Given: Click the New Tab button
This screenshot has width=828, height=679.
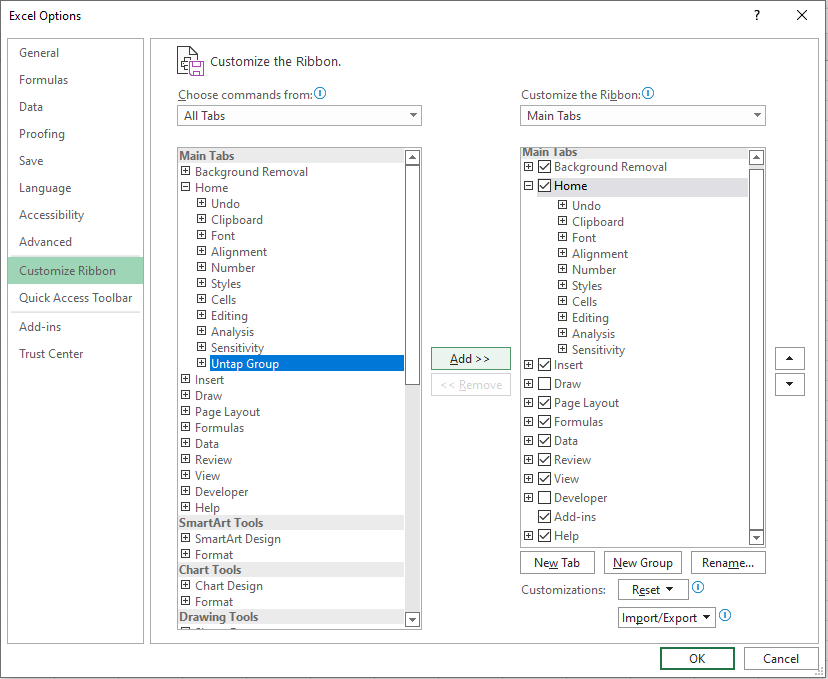Looking at the screenshot, I should point(557,563).
